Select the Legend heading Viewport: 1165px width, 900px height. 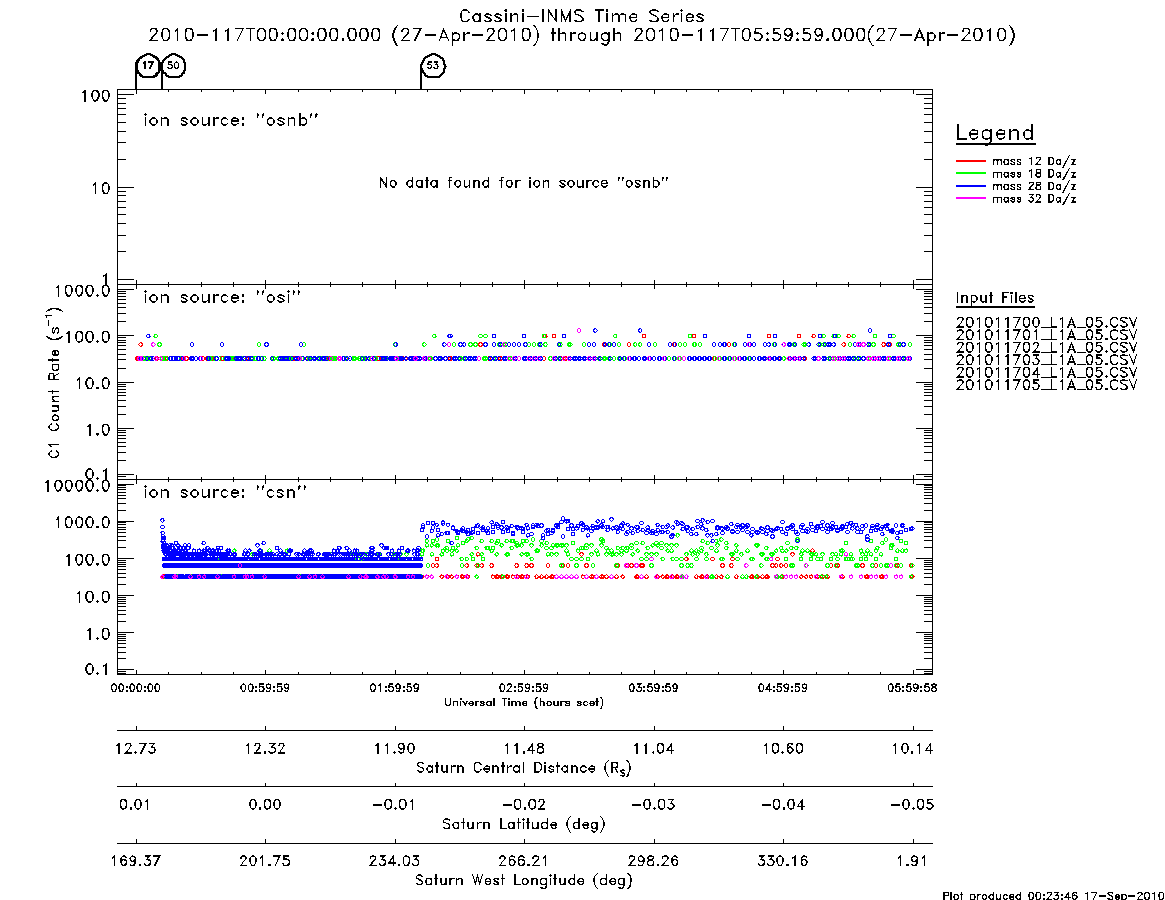(995, 133)
